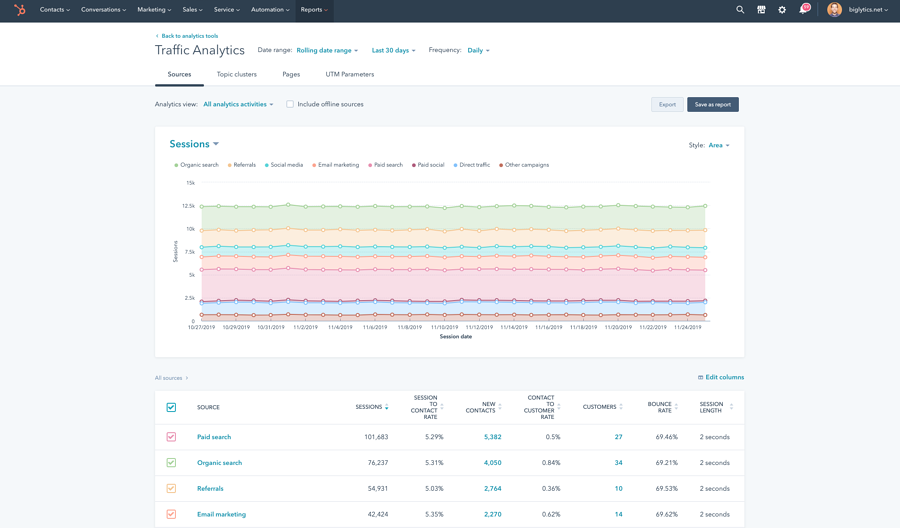Open the Reports menu in navigation
Screen dimensions: 900x528
[314, 10]
